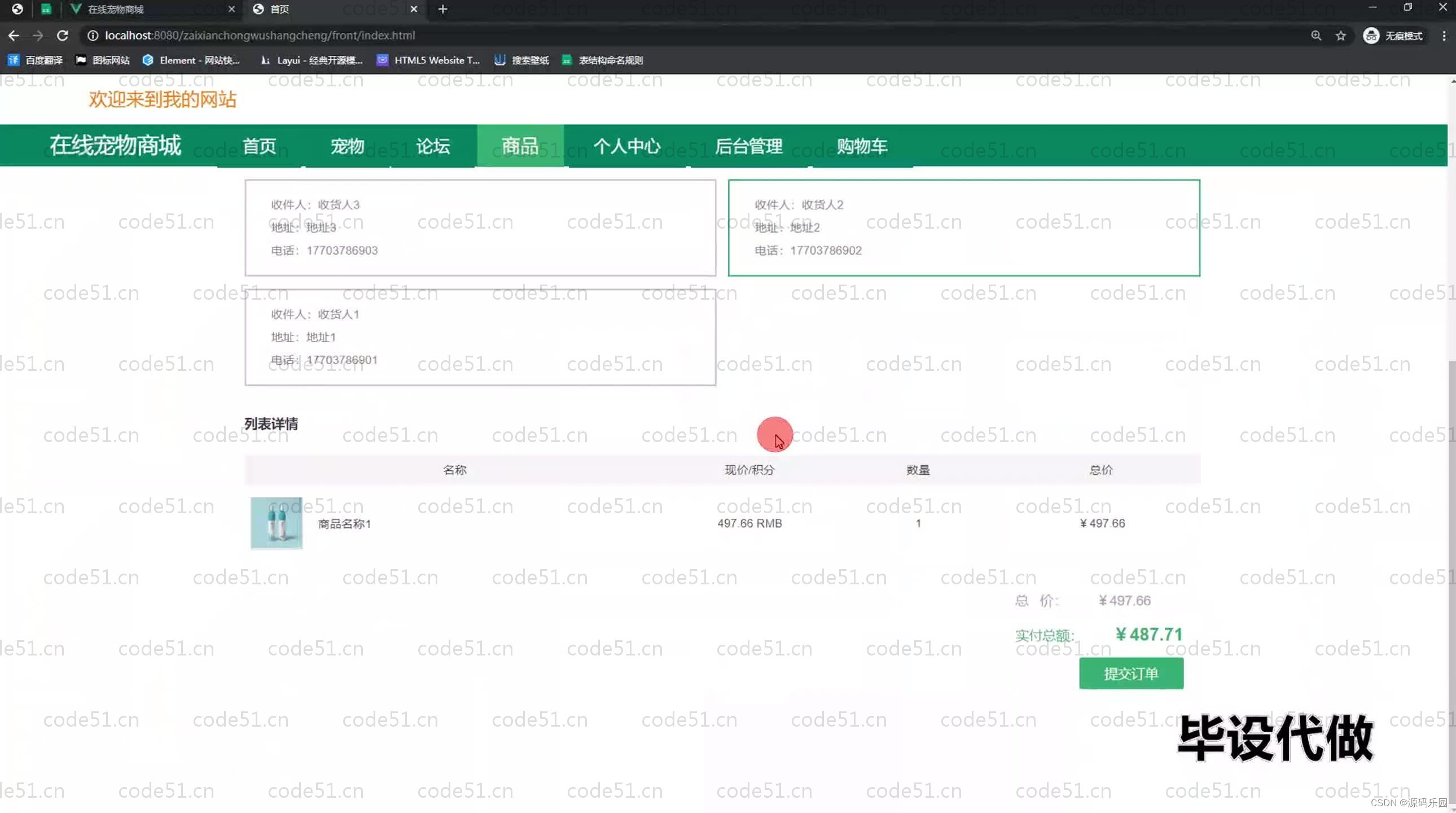Click the 名称 column header
Image resolution: width=1456 pixels, height=813 pixels.
coord(454,470)
